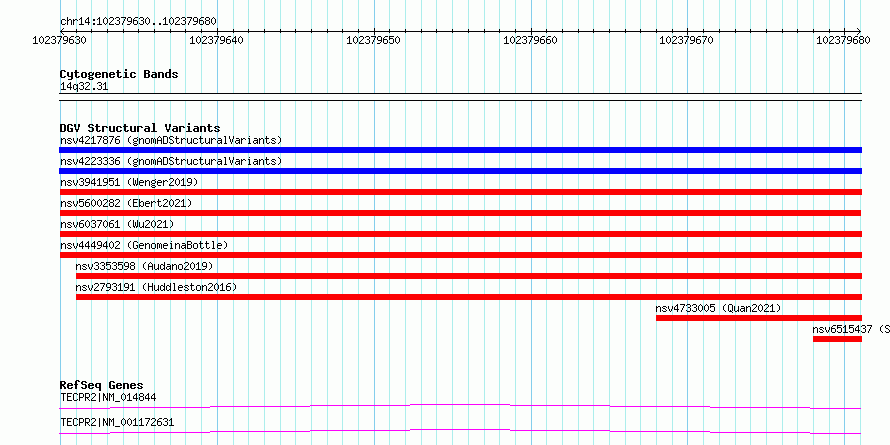The height and width of the screenshot is (445, 890).
Task: Open variant label nsv3353598 (Audano2019)
Action: point(144,266)
